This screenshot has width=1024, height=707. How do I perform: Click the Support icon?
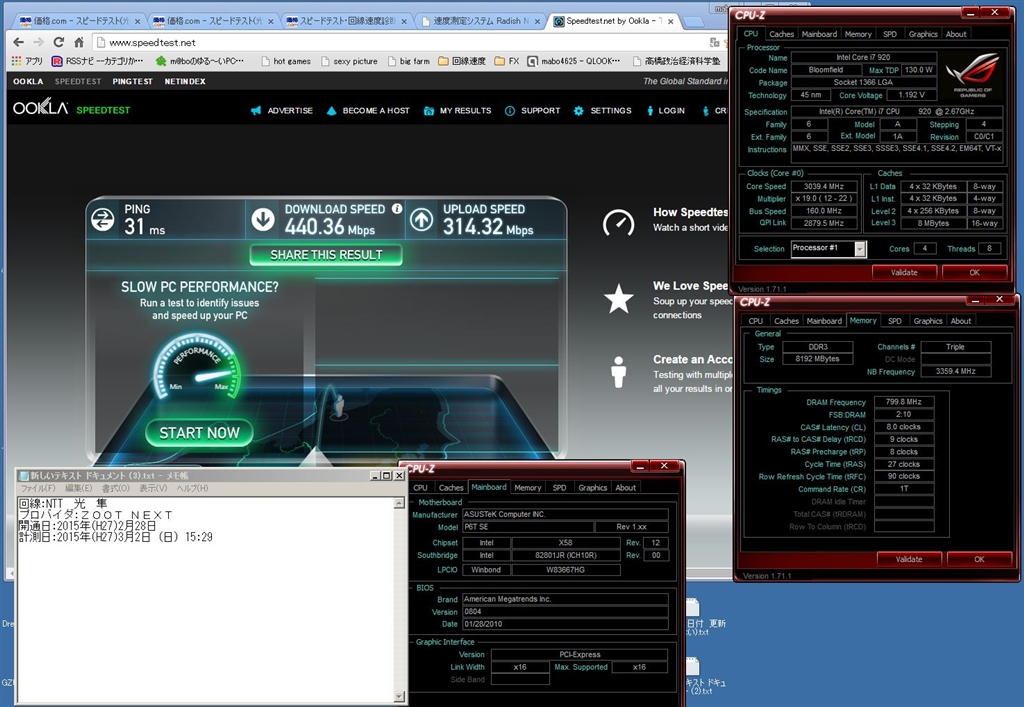click(510, 110)
